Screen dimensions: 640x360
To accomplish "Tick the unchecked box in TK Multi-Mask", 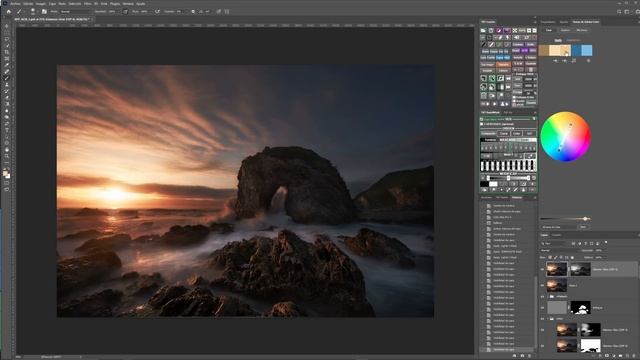I will [x=482, y=124].
